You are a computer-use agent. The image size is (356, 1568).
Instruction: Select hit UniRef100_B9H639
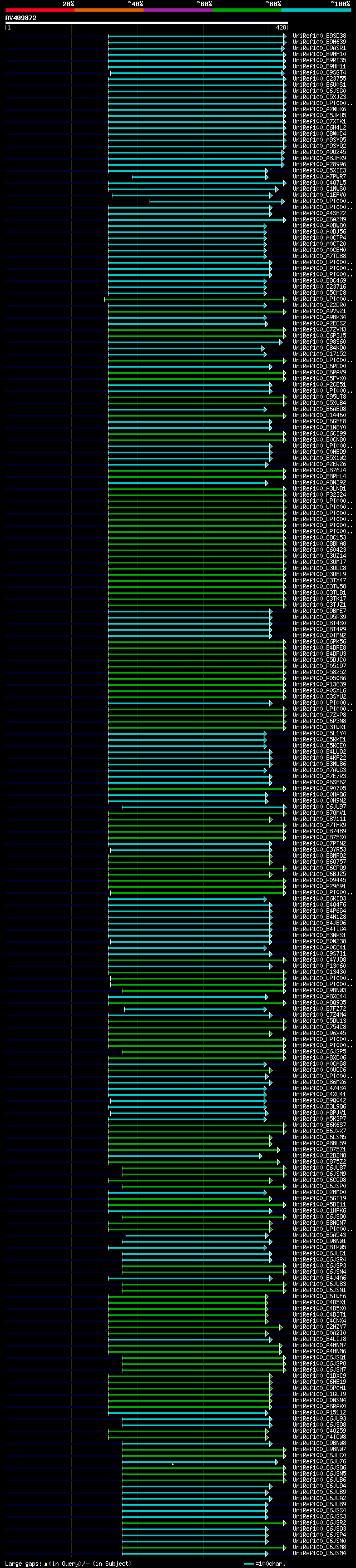click(x=319, y=42)
